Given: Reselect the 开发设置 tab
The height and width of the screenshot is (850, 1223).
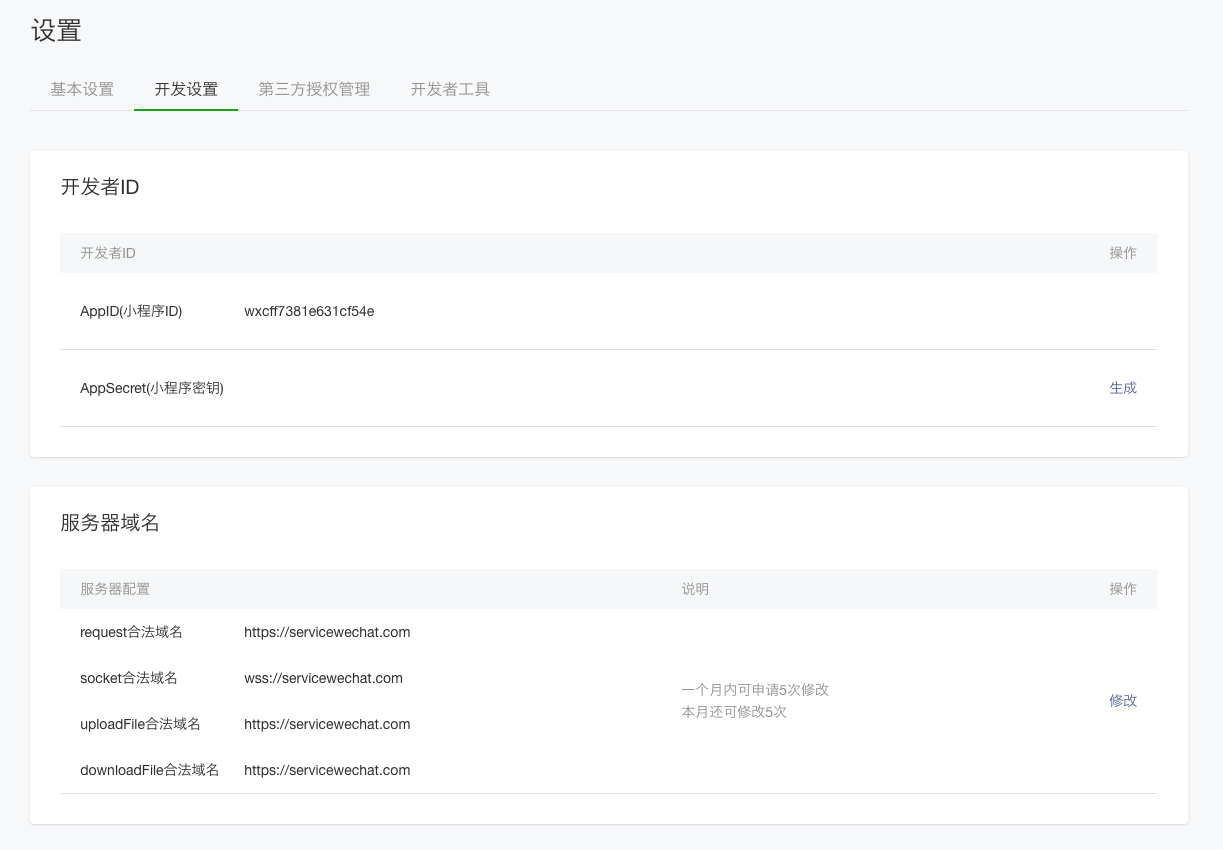Looking at the screenshot, I should (x=185, y=89).
